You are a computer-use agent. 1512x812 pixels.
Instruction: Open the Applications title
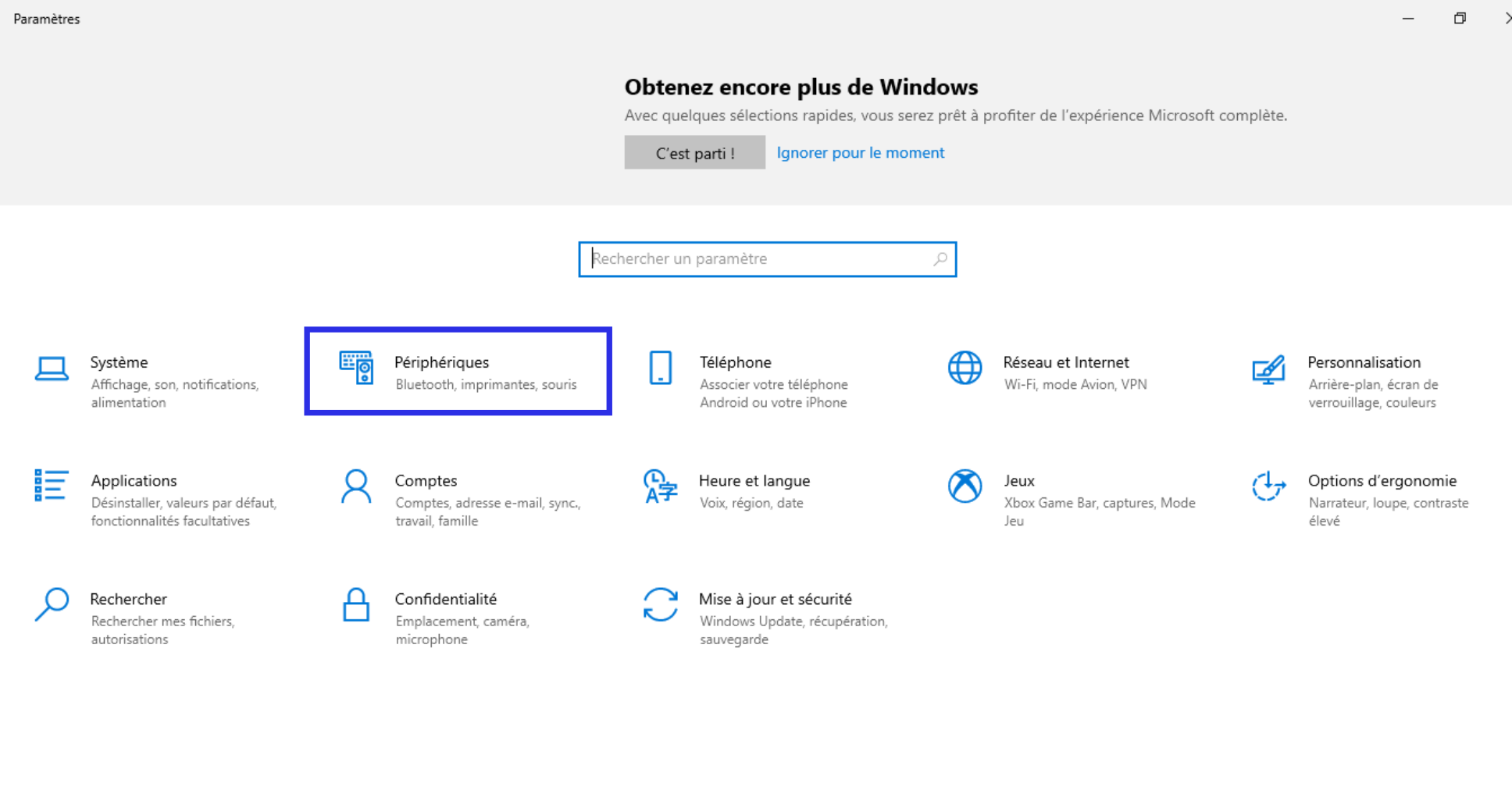(x=134, y=481)
